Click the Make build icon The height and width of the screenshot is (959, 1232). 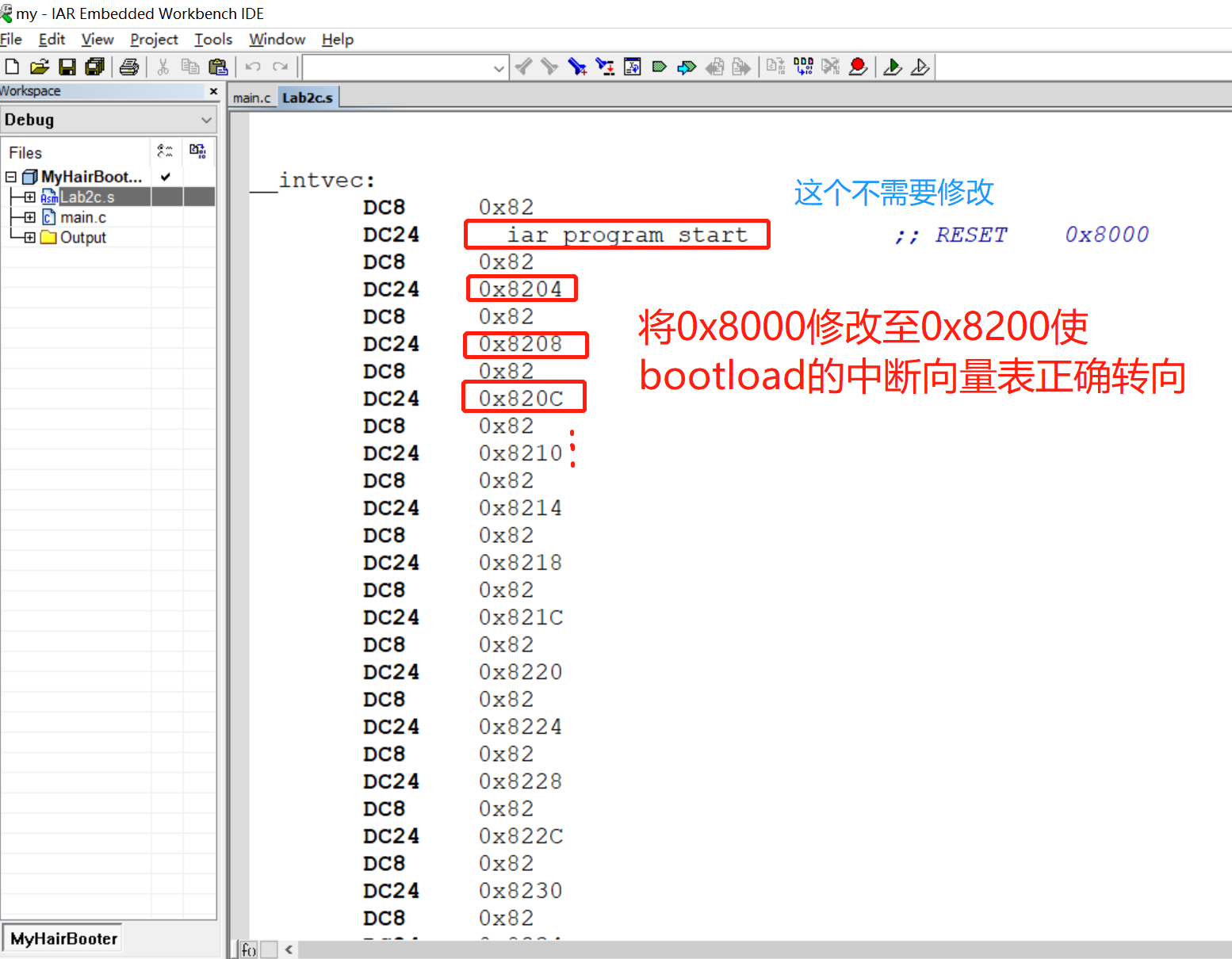[804, 67]
